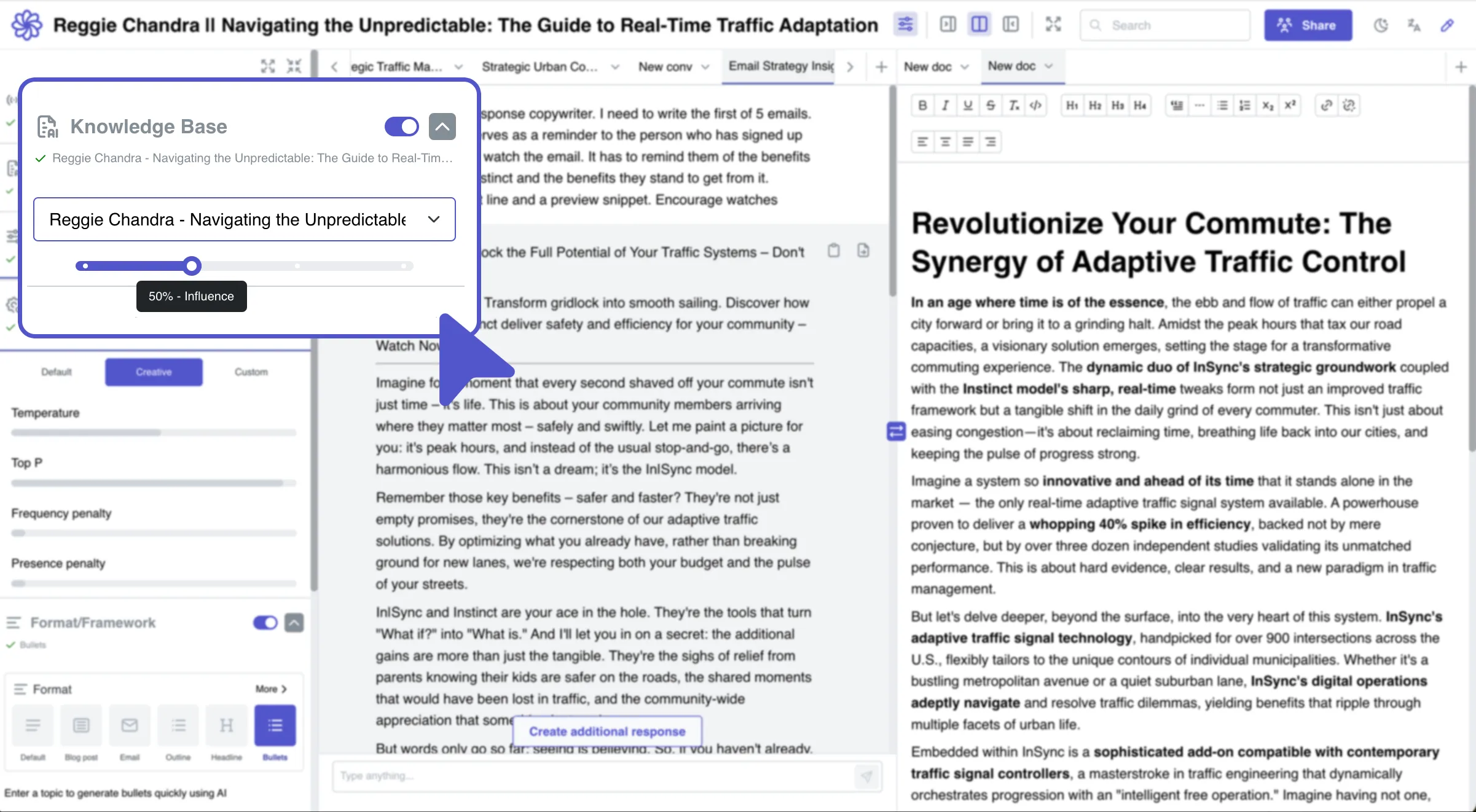Open dropdown arrow on Strategic Urban tab
This screenshot has width=1476, height=812.
pos(614,67)
